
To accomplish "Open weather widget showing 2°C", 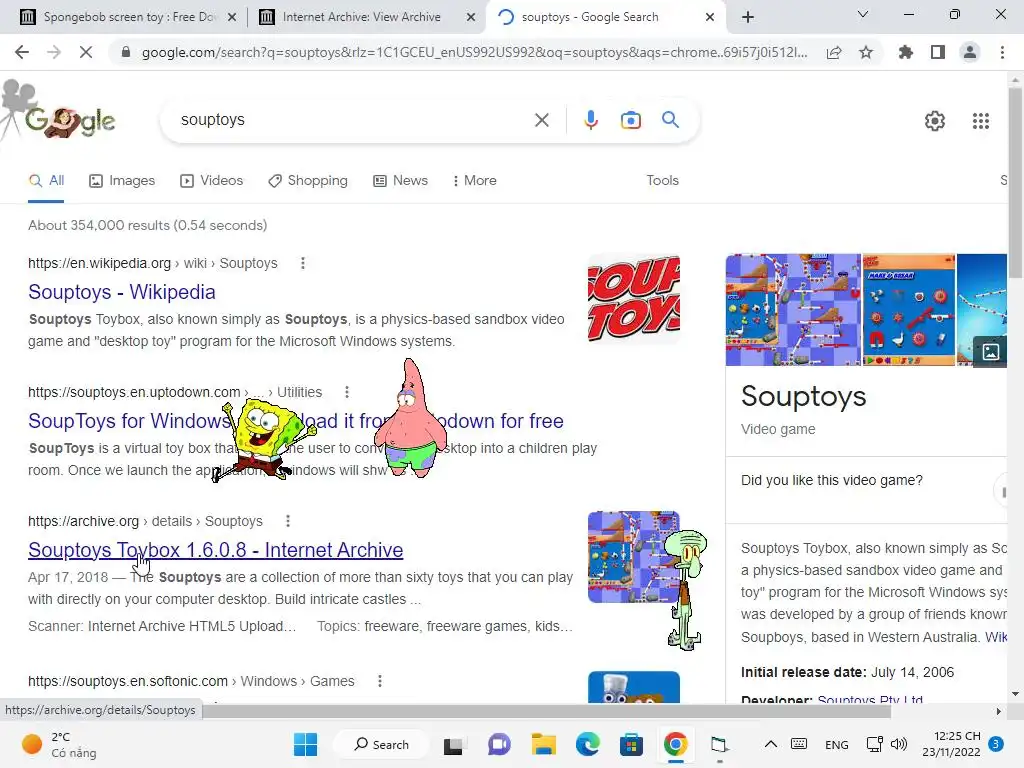I will point(60,744).
